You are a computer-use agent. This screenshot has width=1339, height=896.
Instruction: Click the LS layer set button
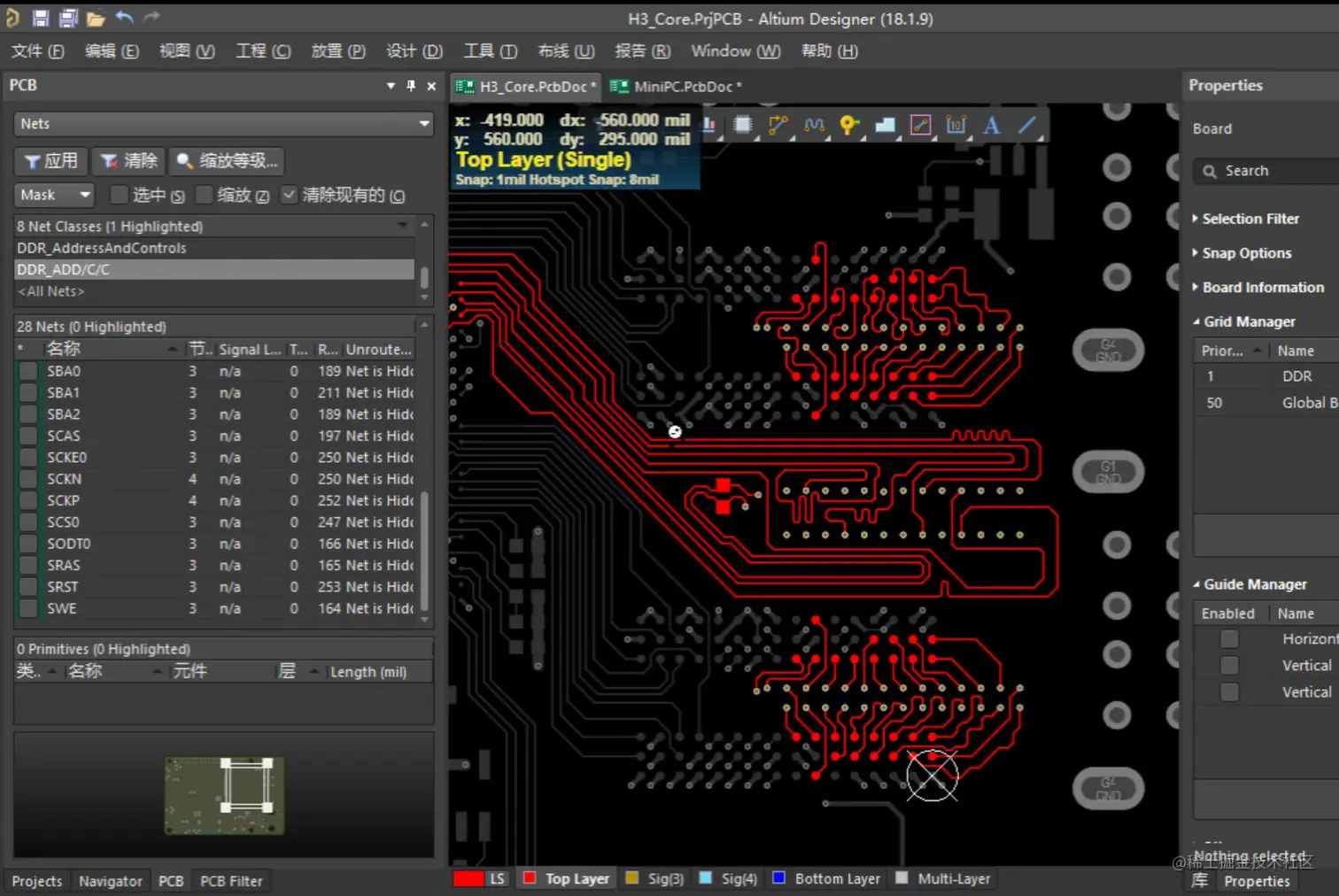(498, 879)
